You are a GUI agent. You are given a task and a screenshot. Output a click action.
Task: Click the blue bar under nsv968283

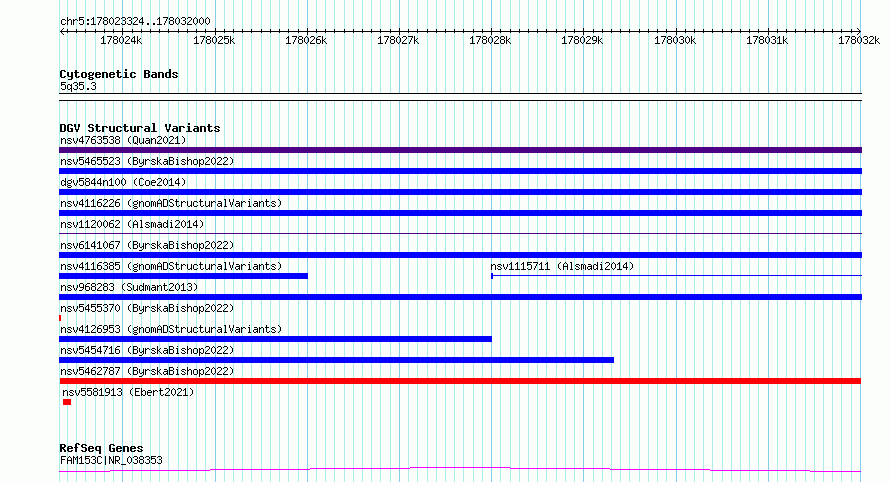pyautogui.click(x=460, y=297)
